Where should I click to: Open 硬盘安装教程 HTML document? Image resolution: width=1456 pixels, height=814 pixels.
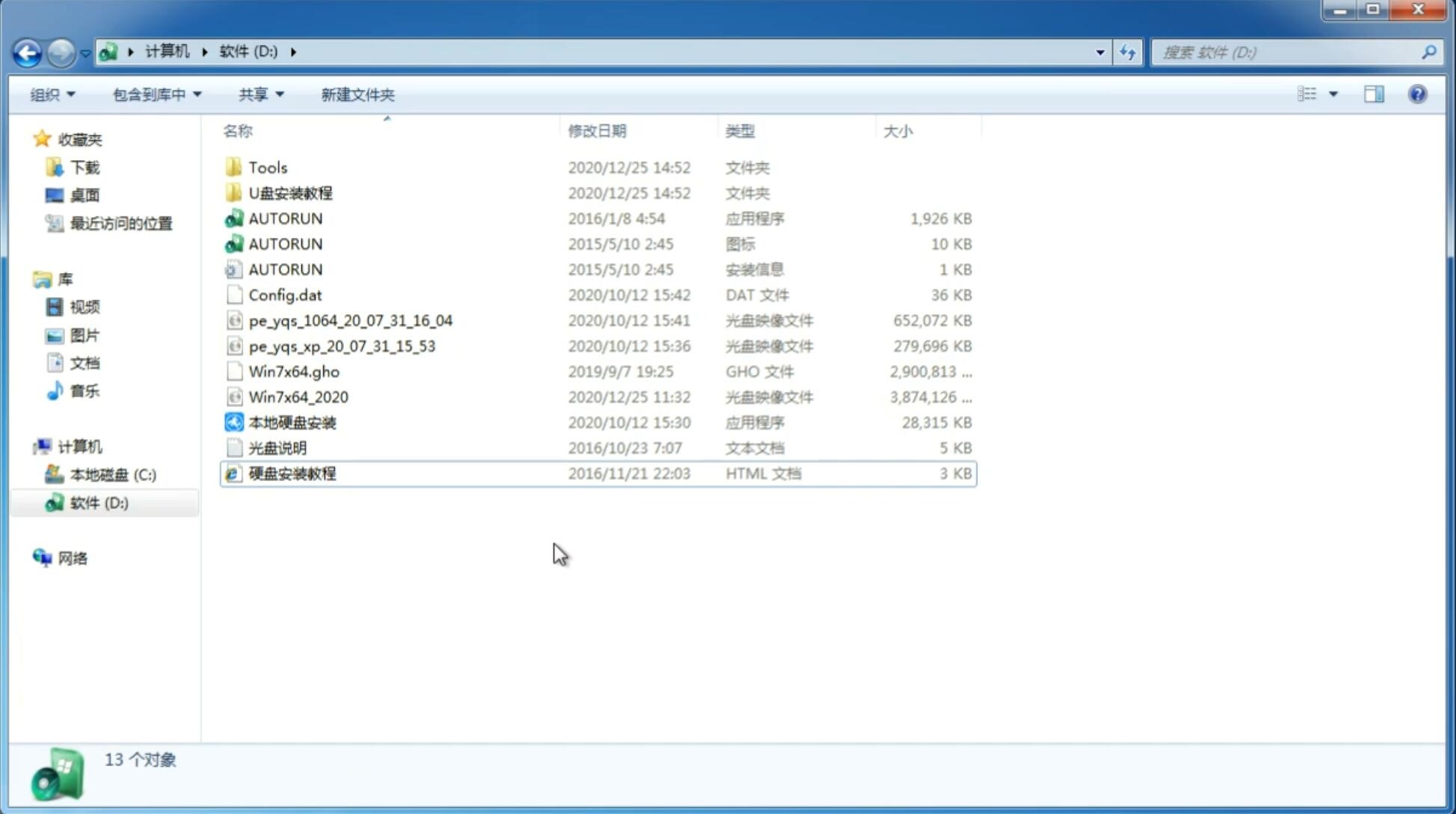(291, 473)
